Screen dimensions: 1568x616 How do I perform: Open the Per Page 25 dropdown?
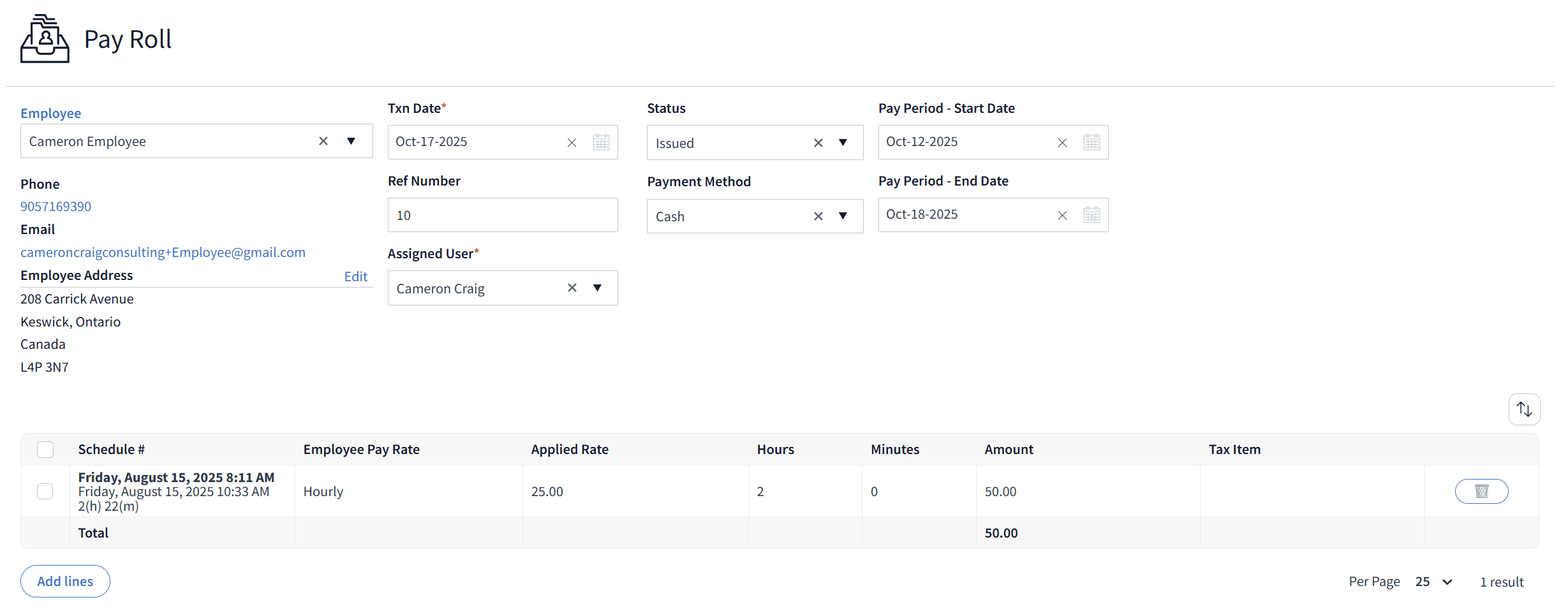(1433, 582)
